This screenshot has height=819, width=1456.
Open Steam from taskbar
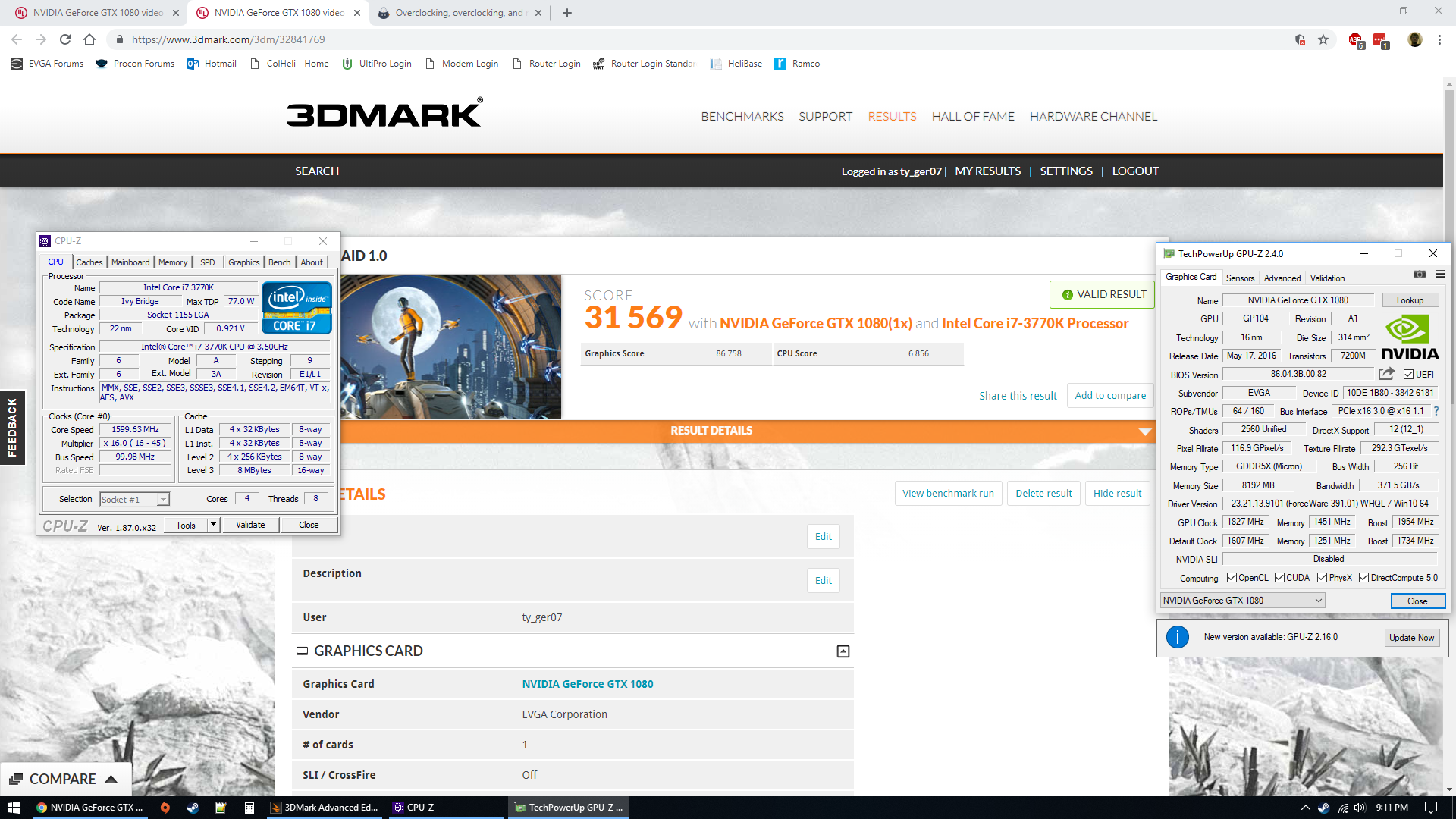point(193,808)
